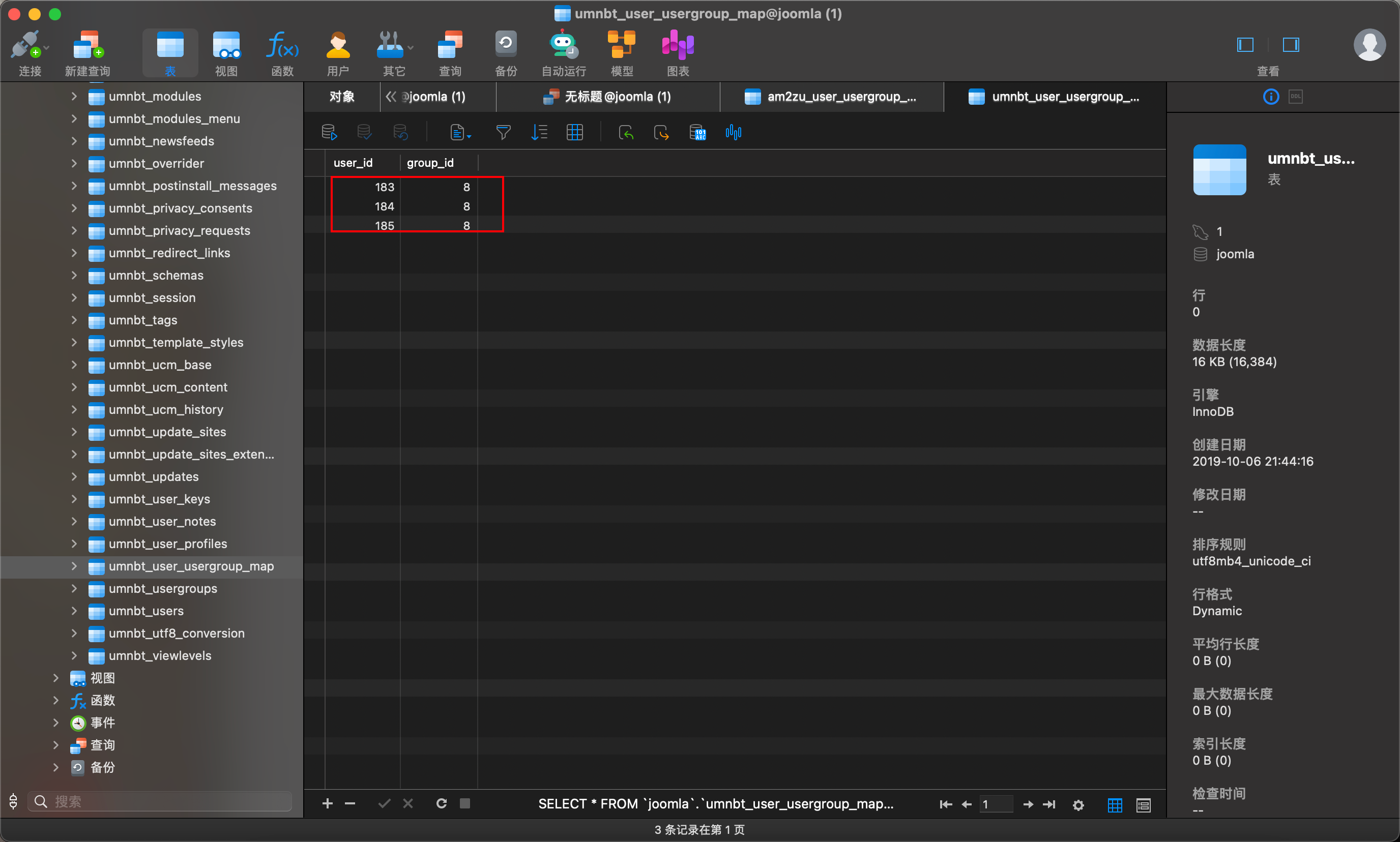Image resolution: width=1400 pixels, height=842 pixels.
Task: Open the 用户 users toolbar icon
Action: [338, 53]
